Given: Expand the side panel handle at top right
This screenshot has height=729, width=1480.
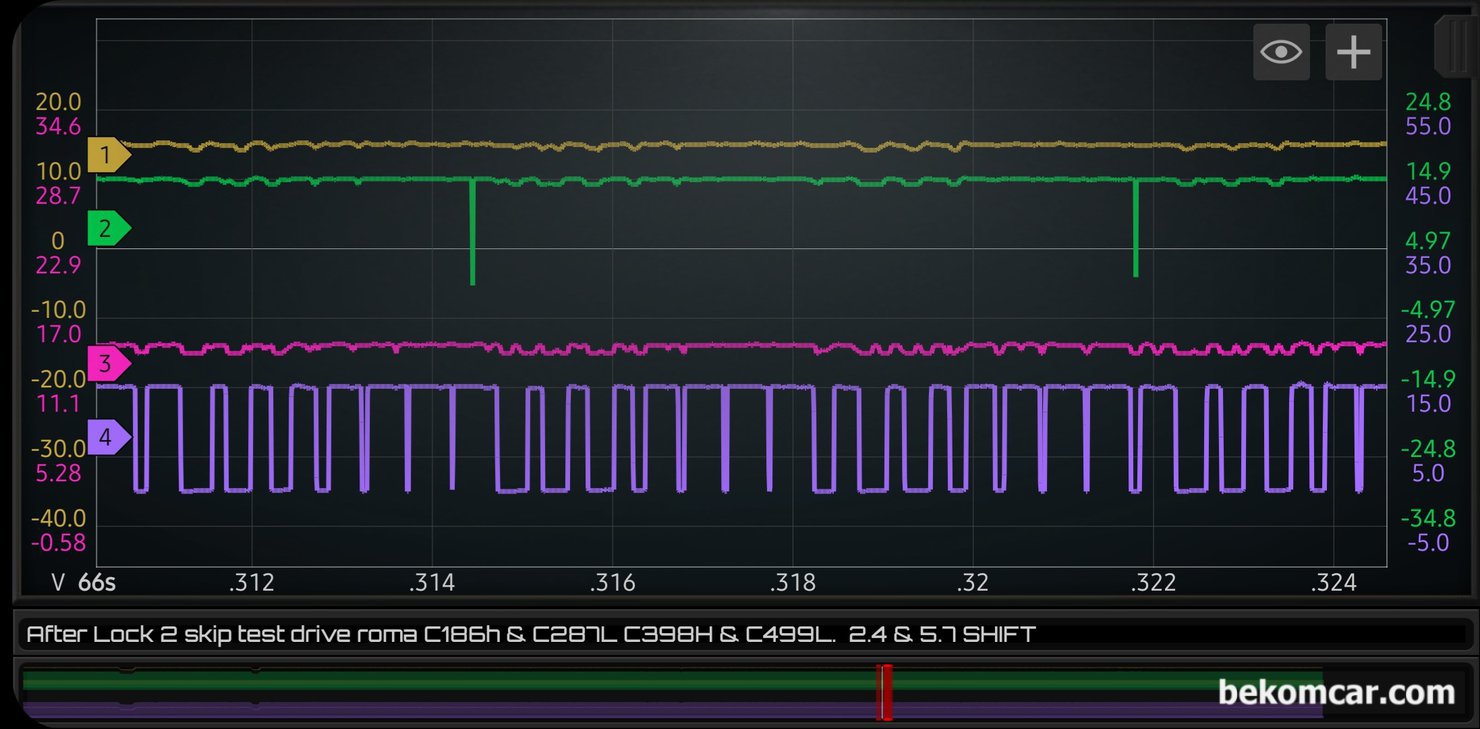Looking at the screenshot, I should (x=1452, y=45).
